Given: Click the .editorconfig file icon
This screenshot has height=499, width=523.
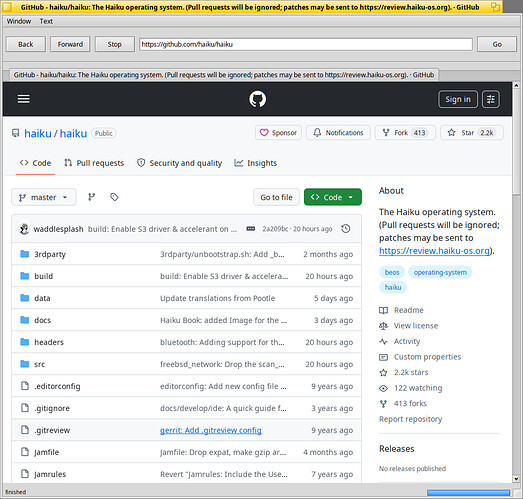Looking at the screenshot, I should pos(25,386).
